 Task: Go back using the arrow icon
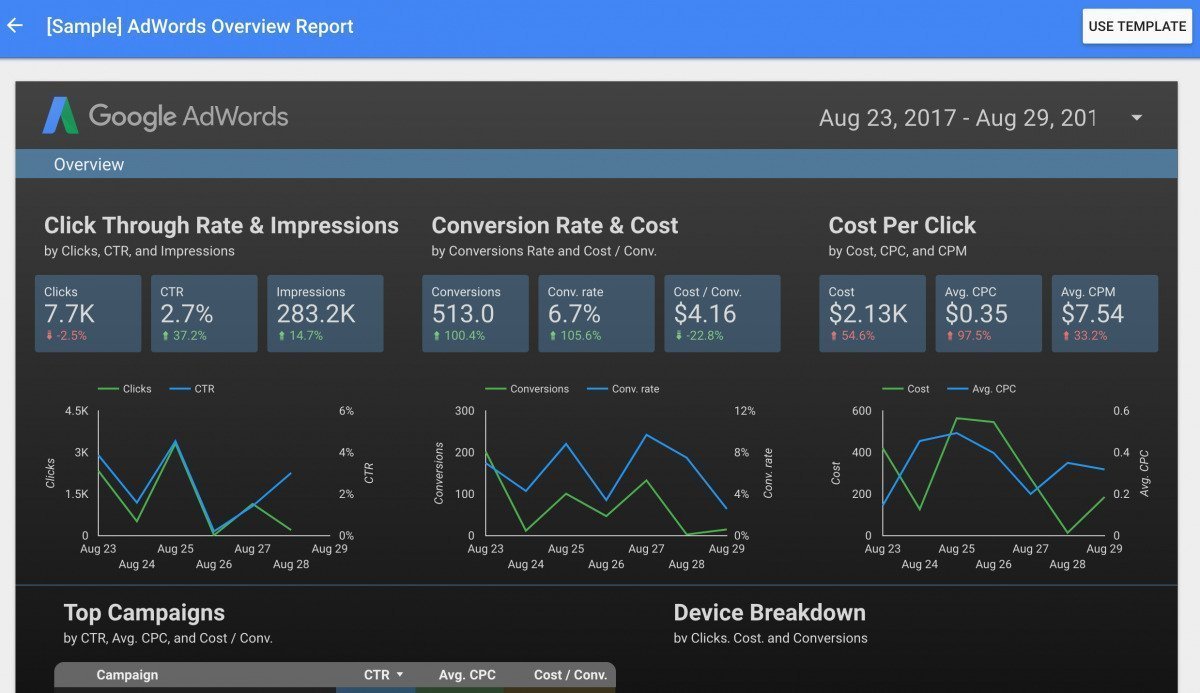point(15,25)
